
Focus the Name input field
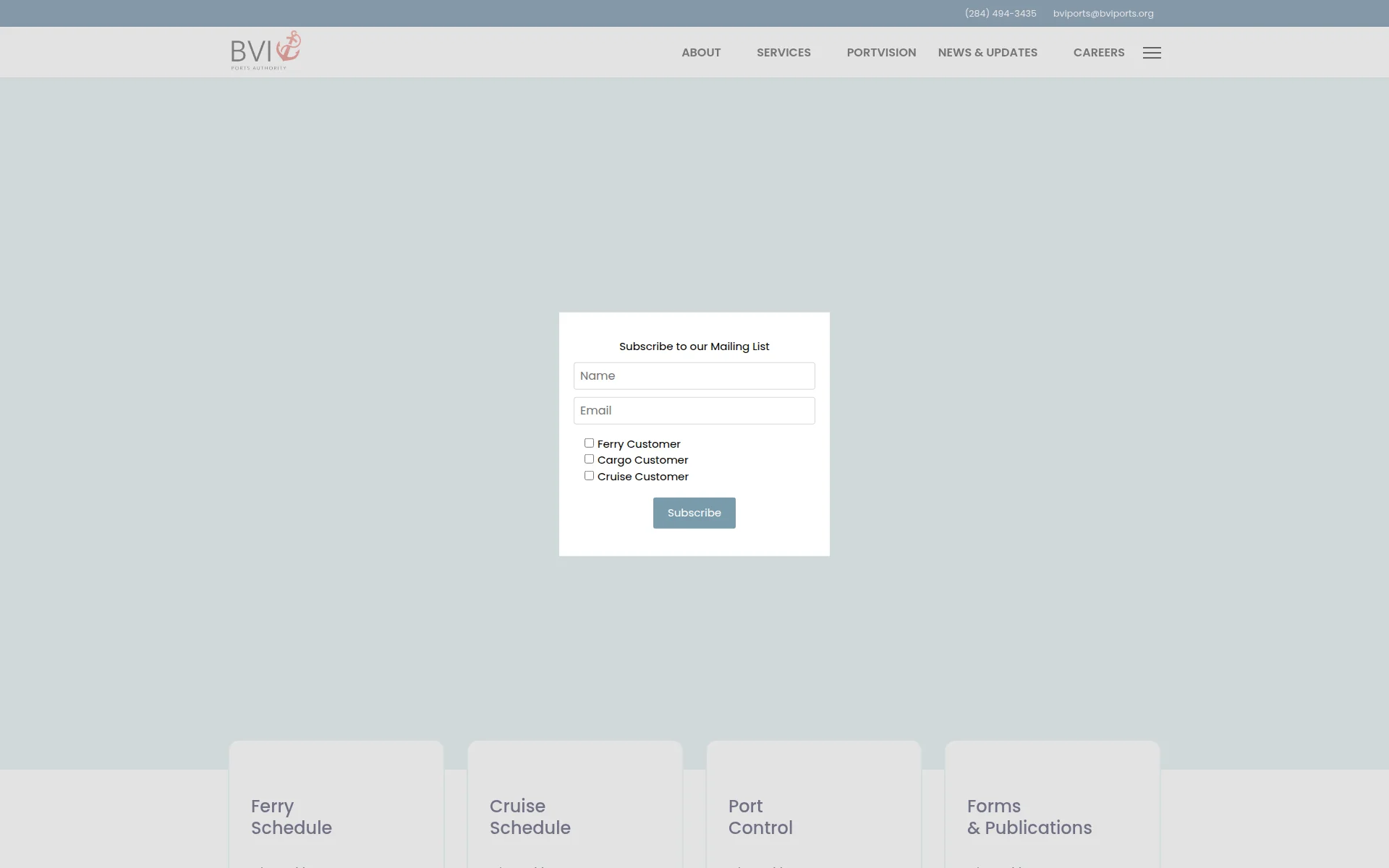tap(694, 376)
